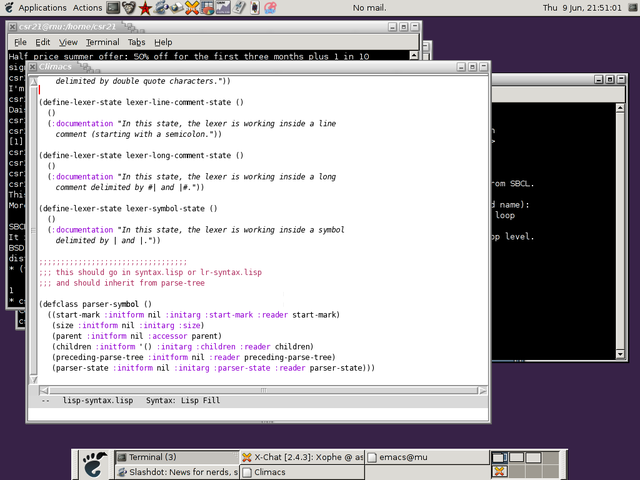Screen dimensions: 640x480
Task: Click the comment 'and should inherit from parse-tree'
Action: click(122, 283)
